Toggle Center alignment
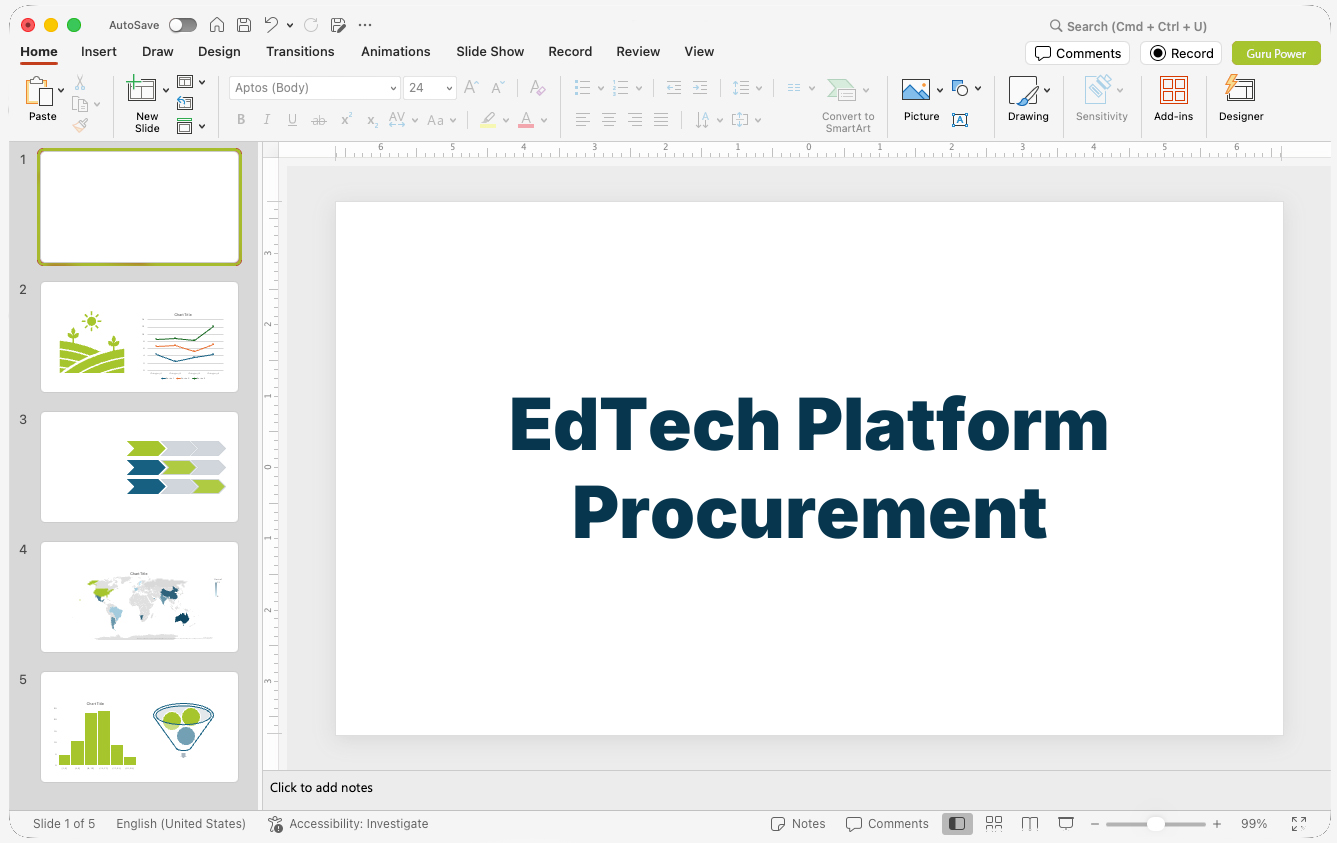Screen dimensions: 1337x843 (x=609, y=120)
